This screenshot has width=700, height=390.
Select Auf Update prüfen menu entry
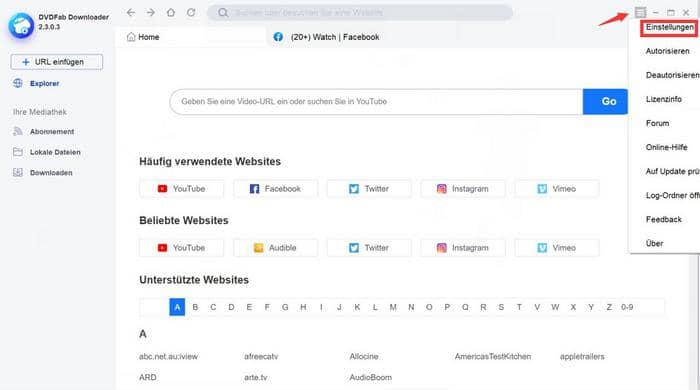tap(672, 171)
